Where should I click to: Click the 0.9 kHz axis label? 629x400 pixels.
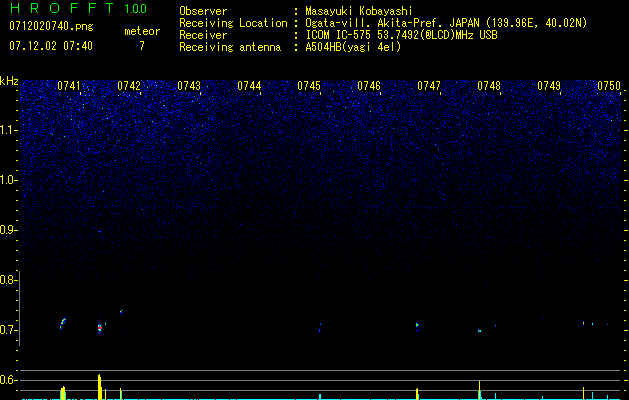tap(8, 230)
